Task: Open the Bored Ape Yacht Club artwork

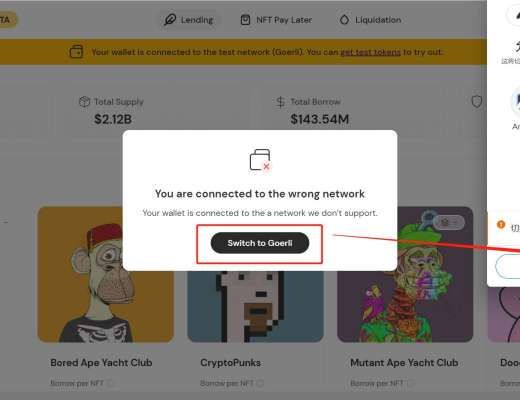Action: (x=106, y=274)
